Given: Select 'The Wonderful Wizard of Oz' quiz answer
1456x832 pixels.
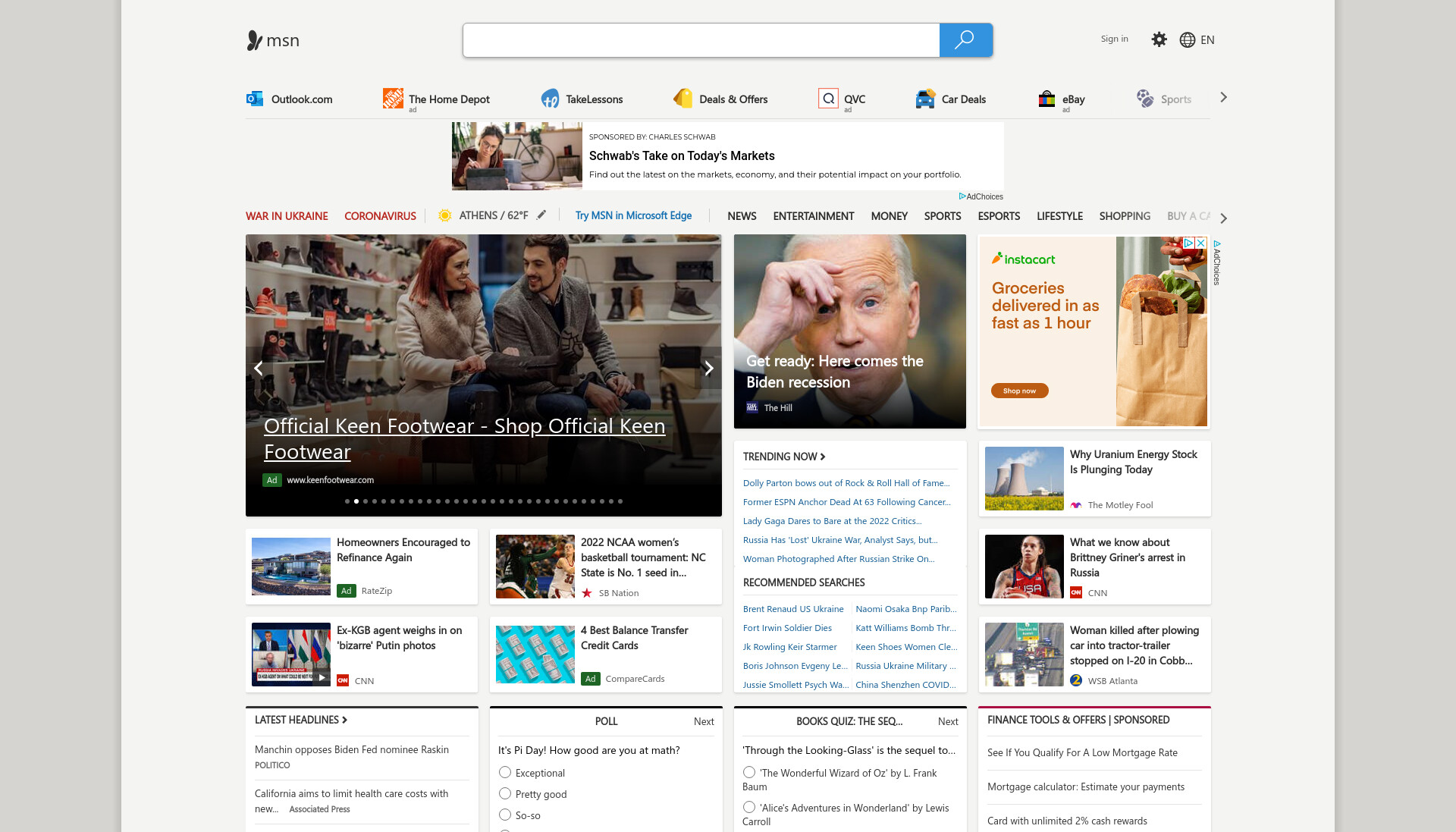Looking at the screenshot, I should coord(749,772).
